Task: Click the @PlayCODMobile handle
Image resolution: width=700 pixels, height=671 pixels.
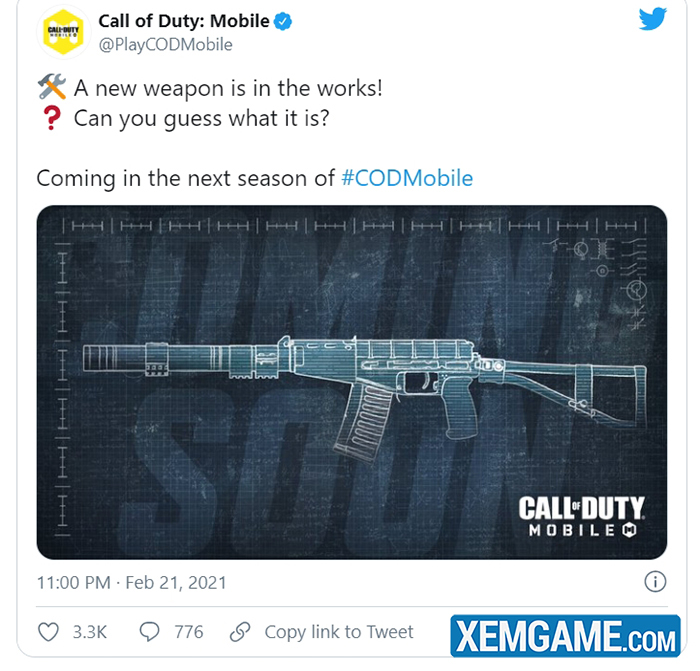Action: coord(165,45)
